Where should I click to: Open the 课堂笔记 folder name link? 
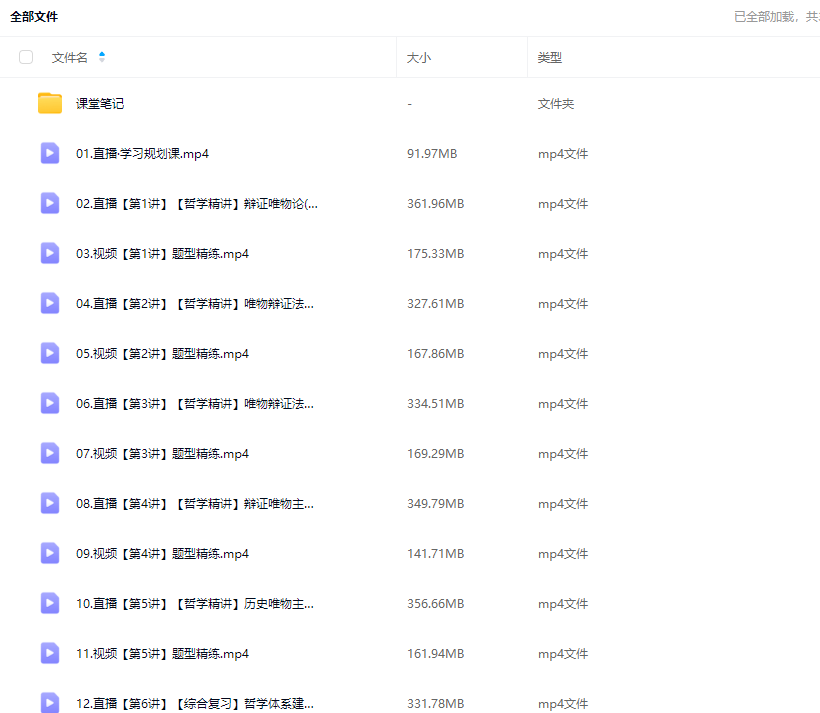(x=100, y=104)
